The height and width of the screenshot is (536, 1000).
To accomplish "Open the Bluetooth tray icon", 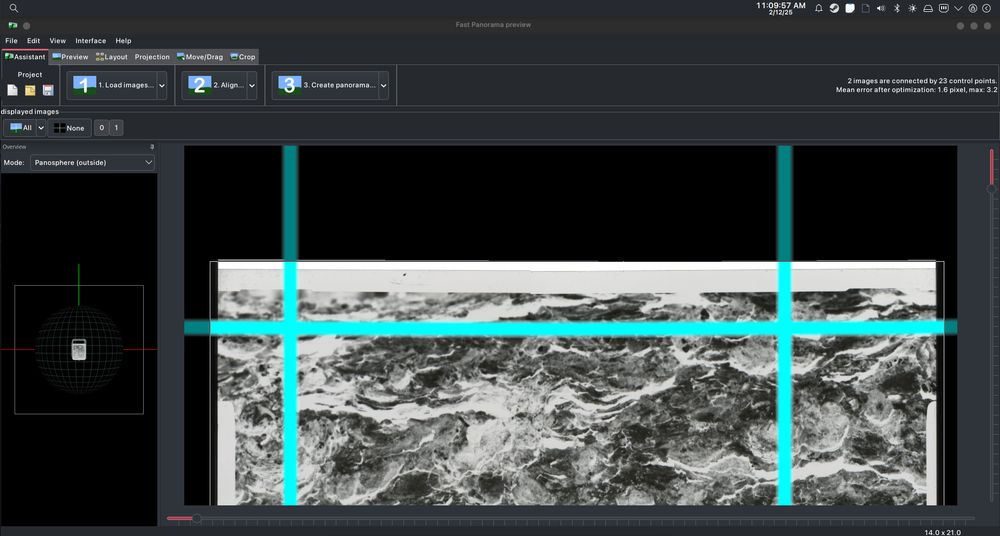I will click(896, 8).
